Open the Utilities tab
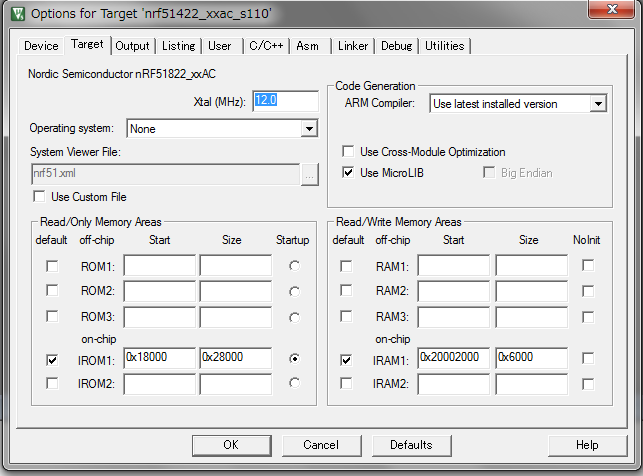The width and height of the screenshot is (643, 476). coord(445,46)
